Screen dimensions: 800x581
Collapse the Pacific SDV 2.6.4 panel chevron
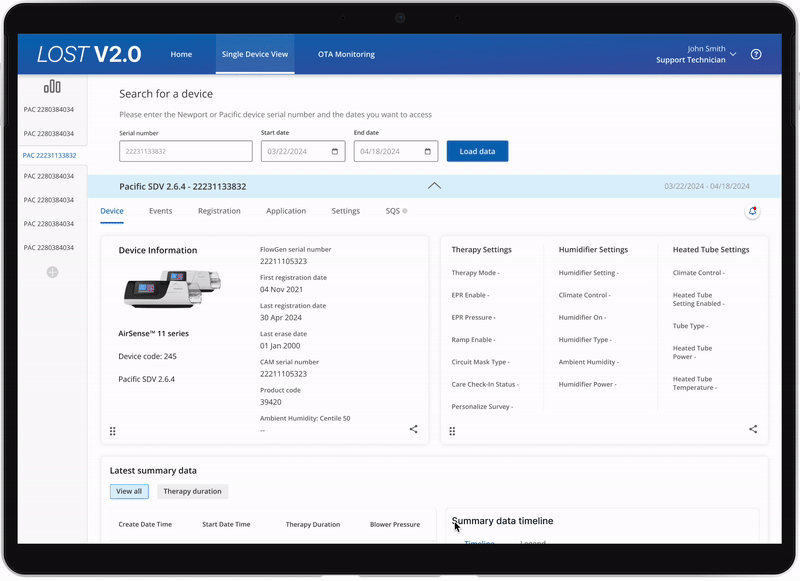pos(434,186)
